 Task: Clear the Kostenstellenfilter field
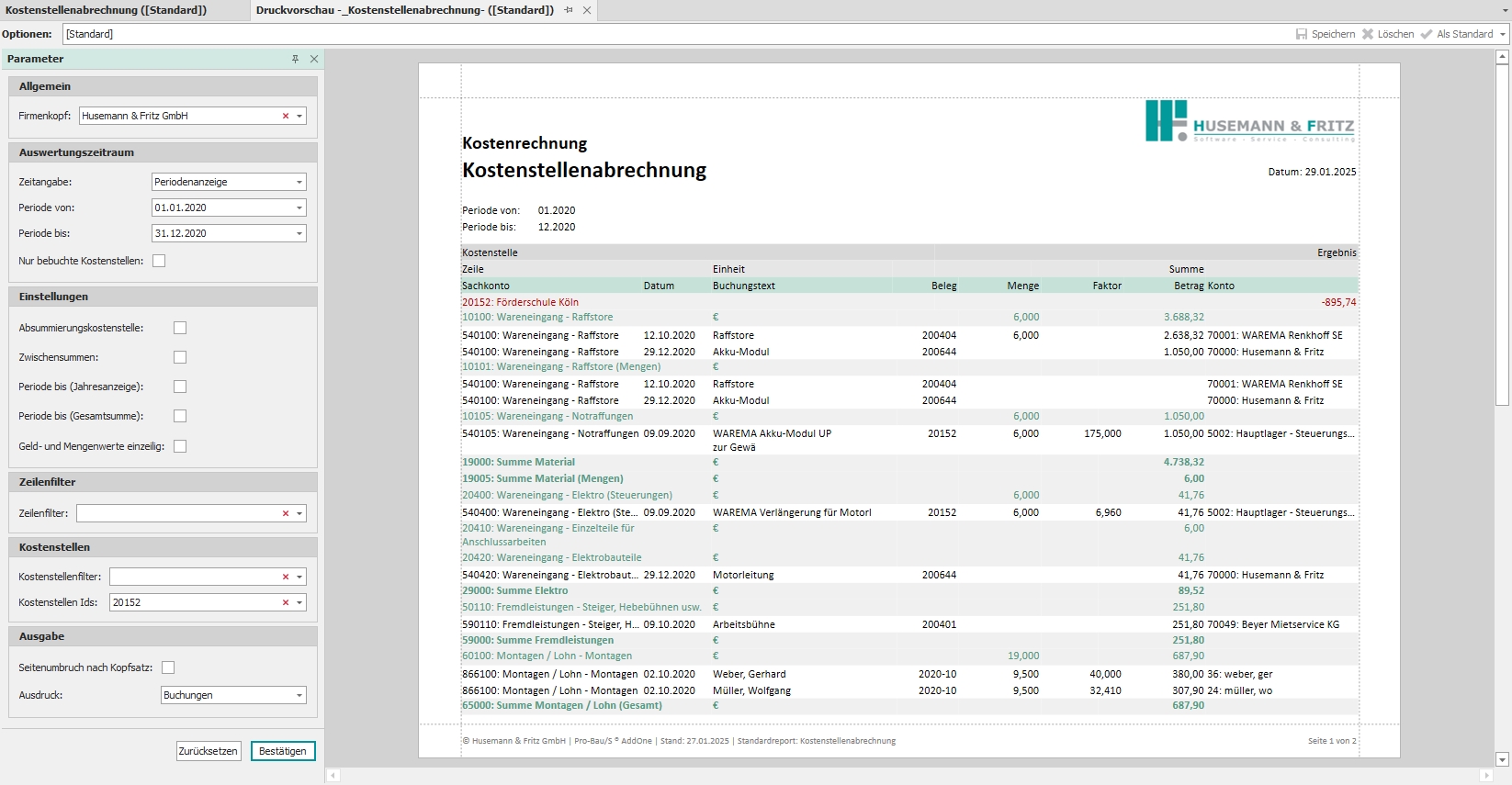[x=286, y=577]
